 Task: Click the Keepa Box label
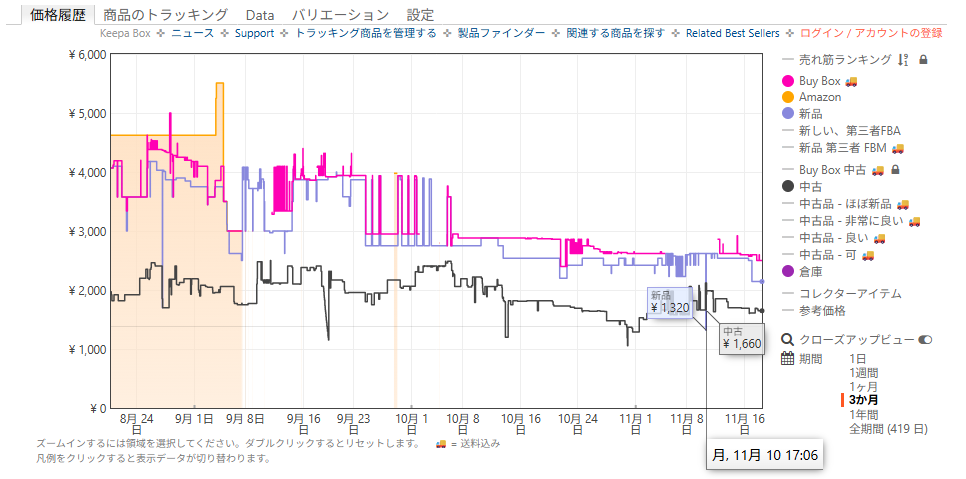[124, 33]
